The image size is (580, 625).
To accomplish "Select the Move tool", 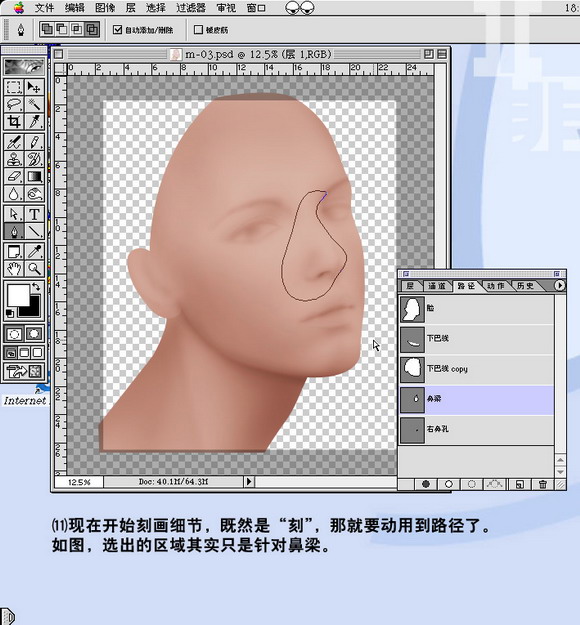I will 34,87.
